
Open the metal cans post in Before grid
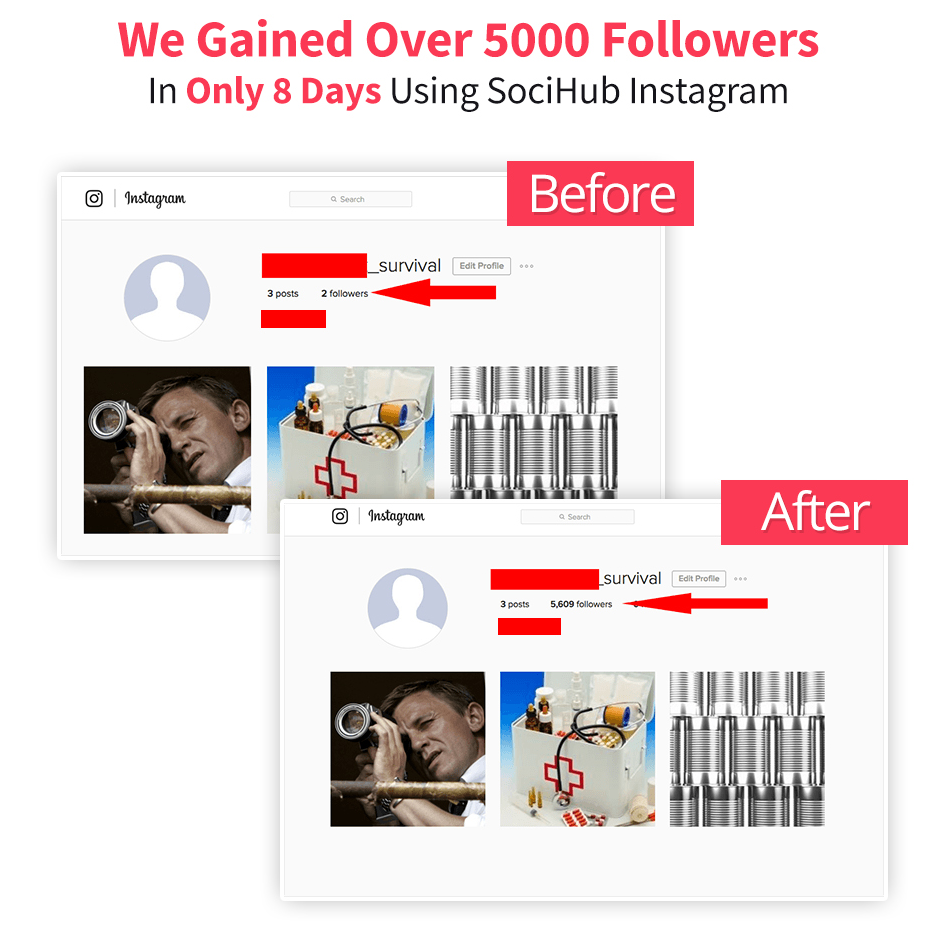click(534, 432)
